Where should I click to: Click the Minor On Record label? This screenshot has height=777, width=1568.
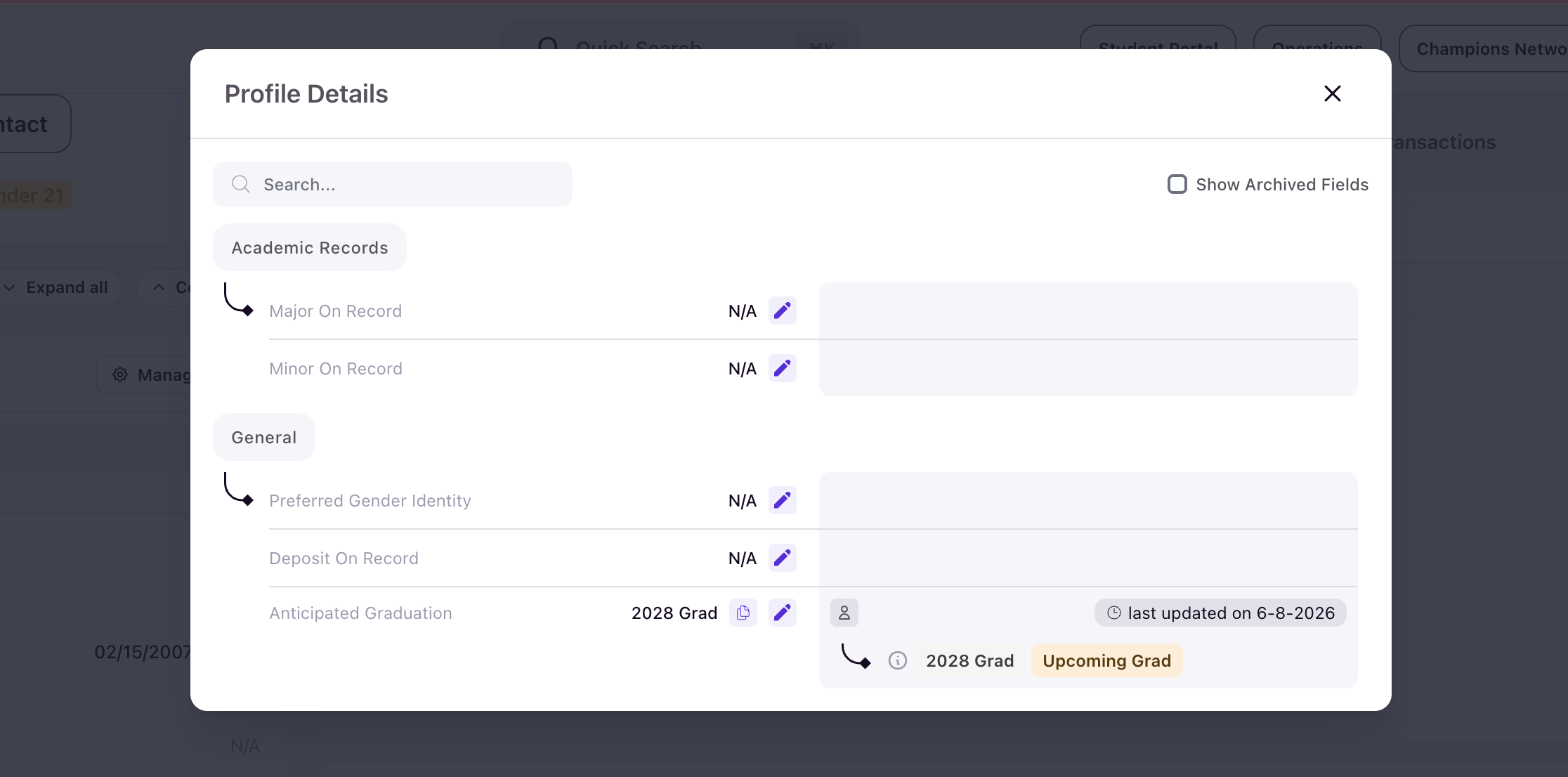point(335,368)
